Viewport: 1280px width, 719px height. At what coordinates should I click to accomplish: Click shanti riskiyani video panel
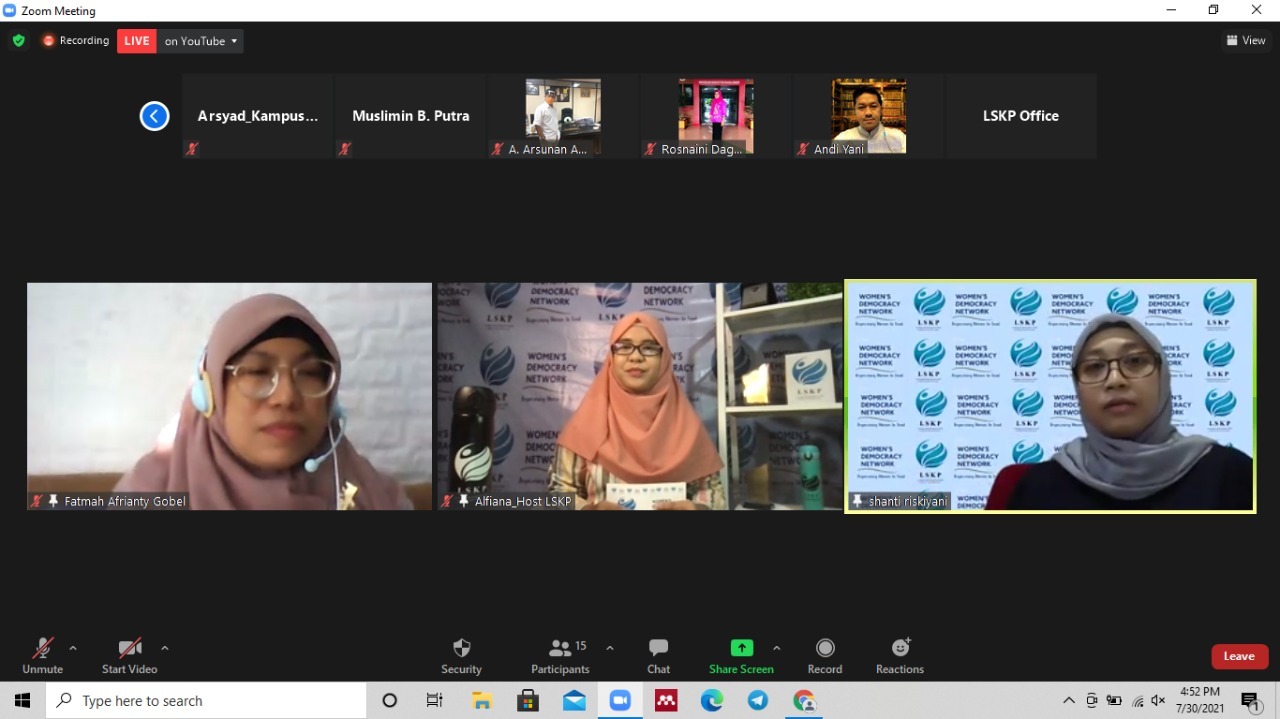1050,396
